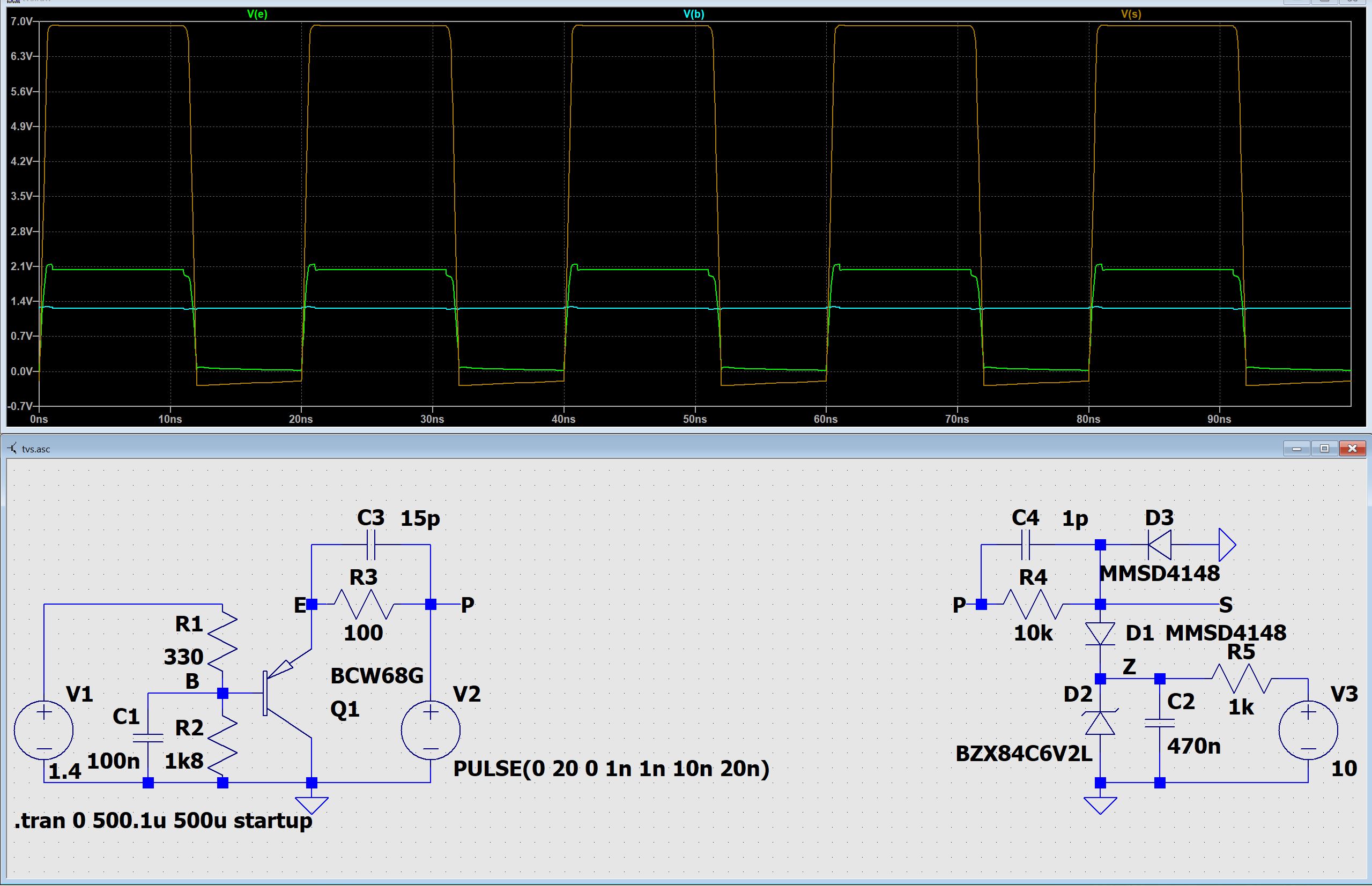Maximize the tvs.asc schematic window
Screen dimensions: 1372x886
coord(1324,448)
